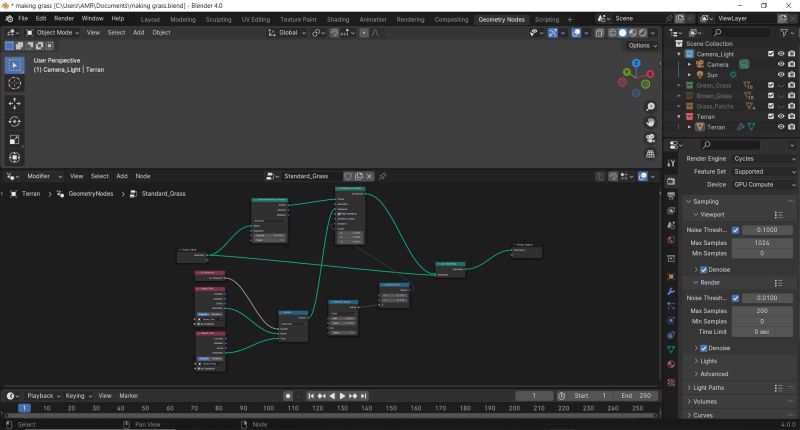Open the Material properties tab
The image size is (800, 430).
[671, 364]
